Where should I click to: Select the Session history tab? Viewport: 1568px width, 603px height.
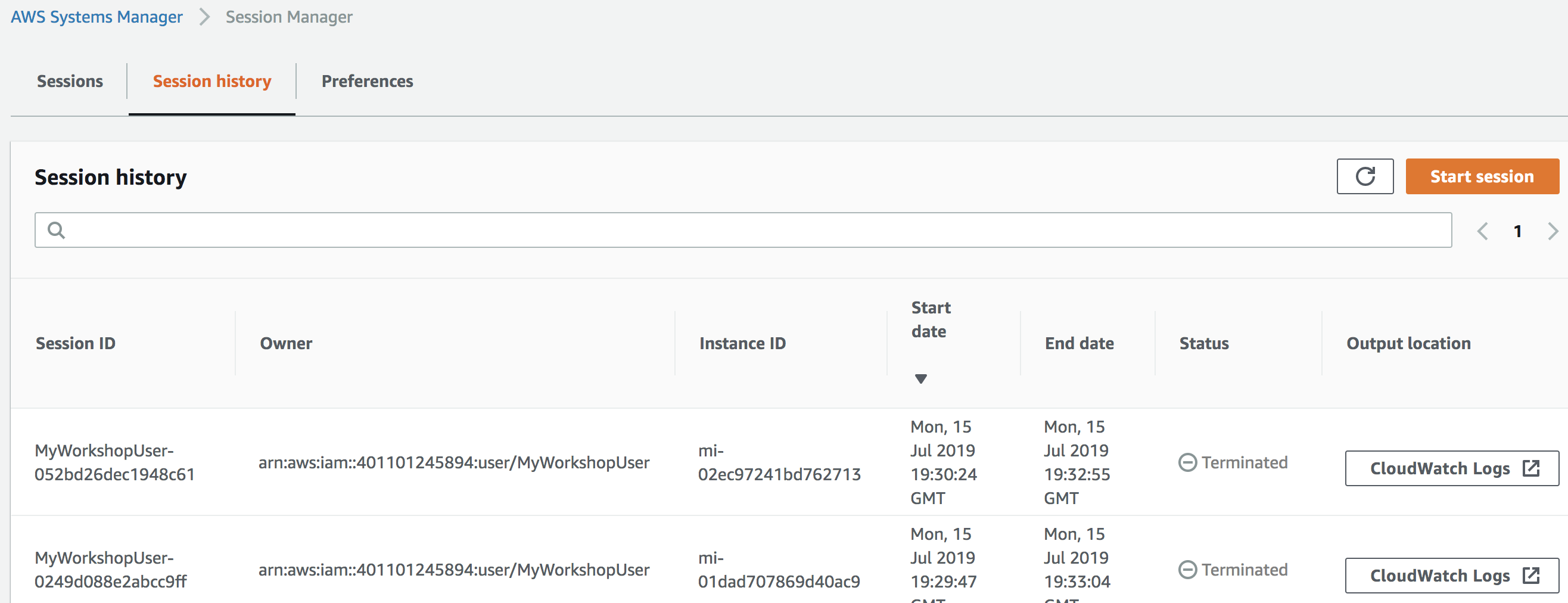(x=212, y=81)
